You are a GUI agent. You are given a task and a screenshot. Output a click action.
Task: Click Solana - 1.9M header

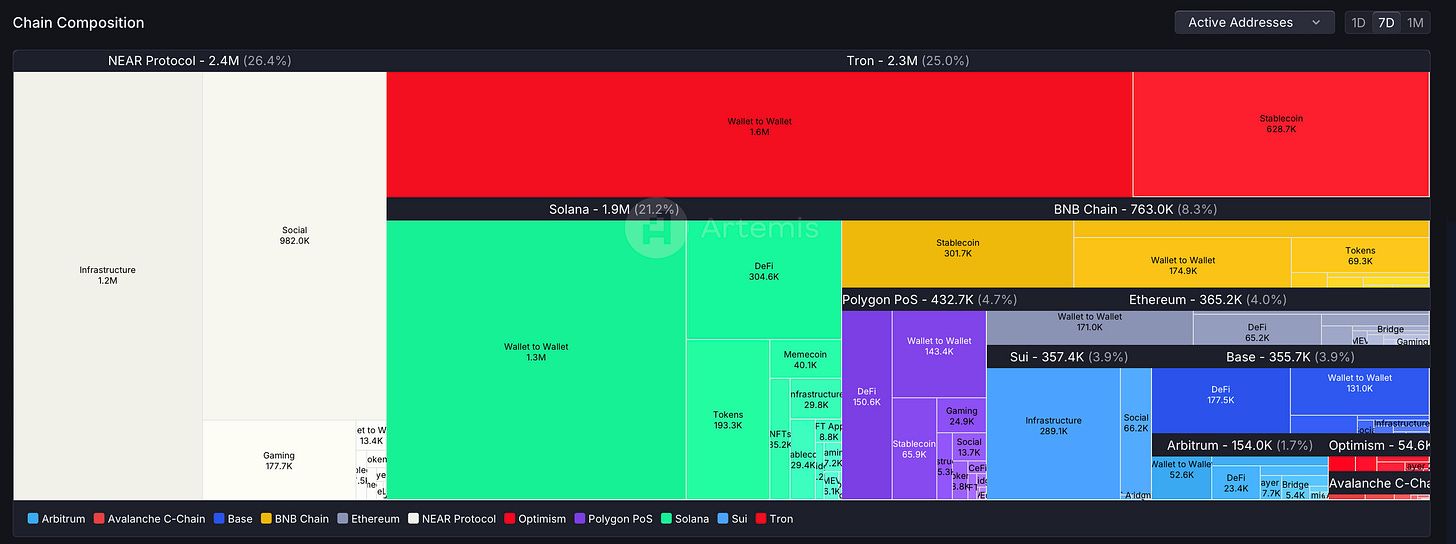pos(614,209)
